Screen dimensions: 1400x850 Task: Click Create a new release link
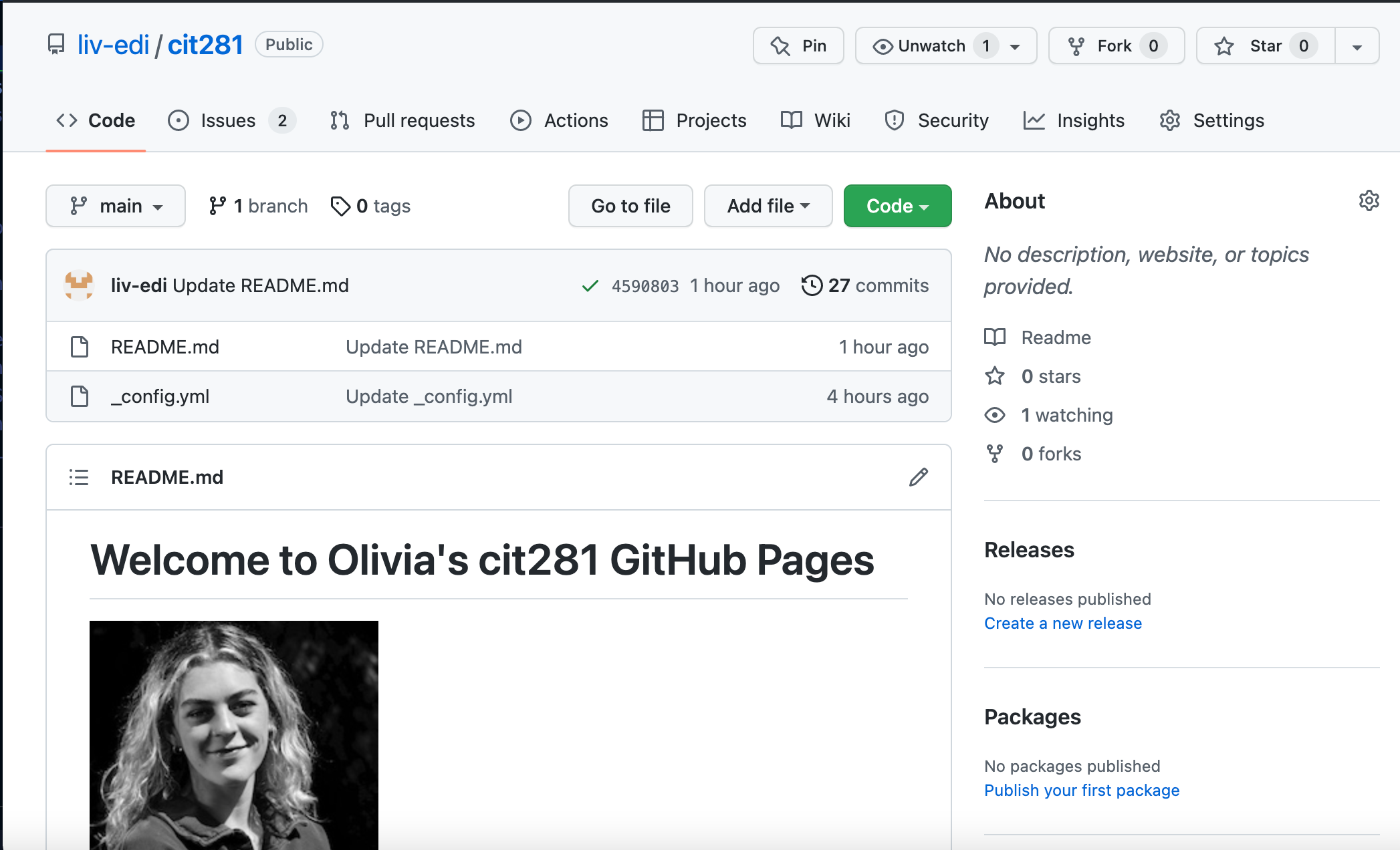1063,623
